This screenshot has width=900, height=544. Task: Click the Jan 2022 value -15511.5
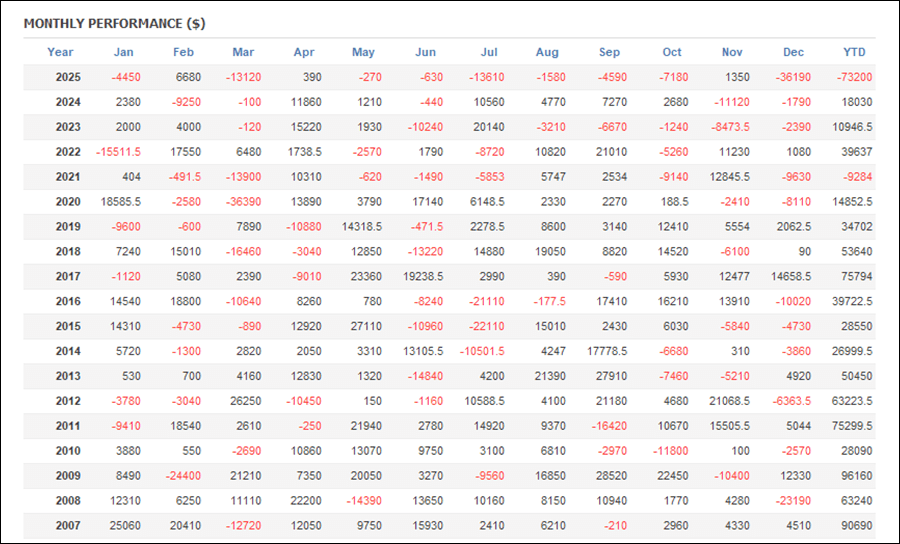click(x=118, y=152)
